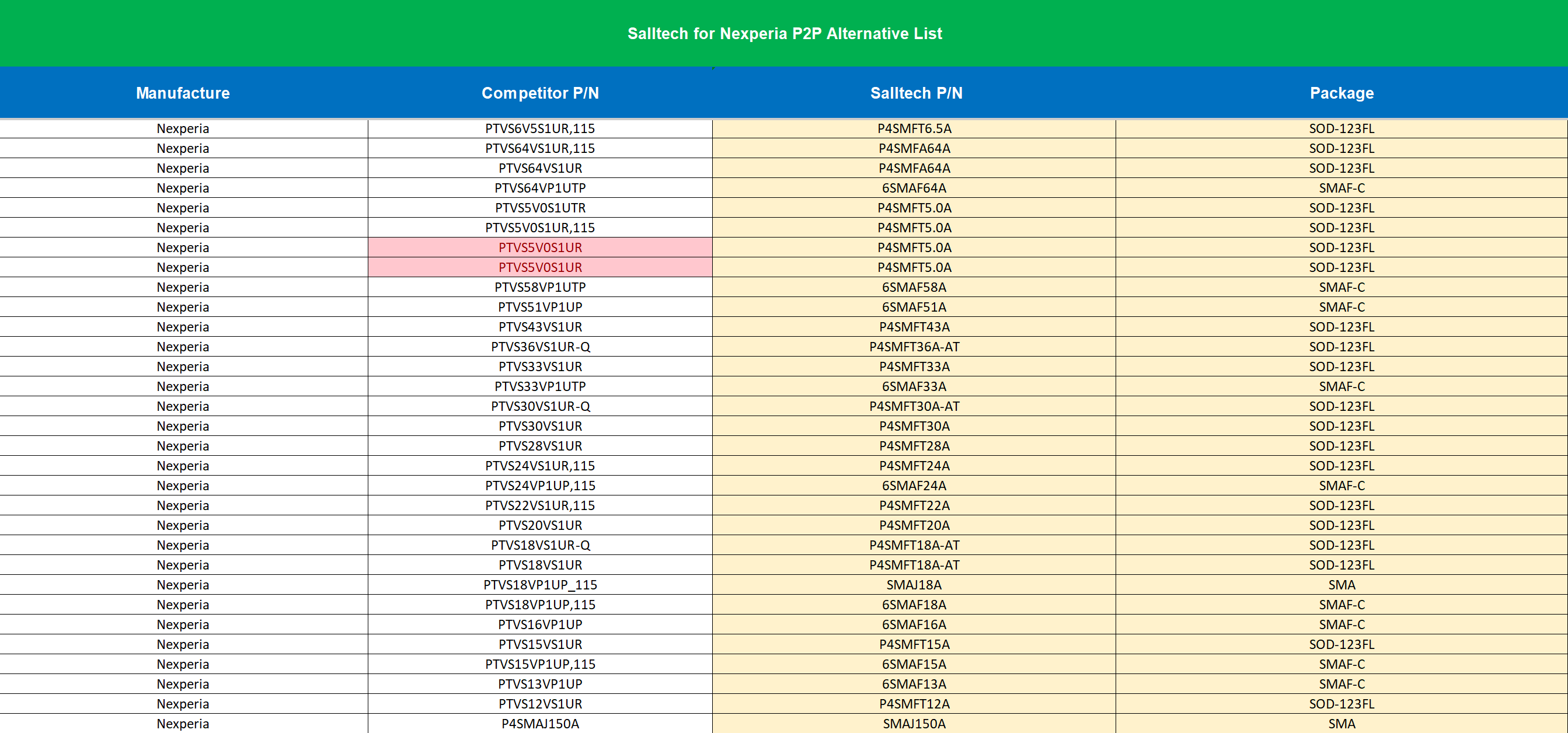Select Salltech part SMAJ18A
Screen dimensions: 1568x733
(914, 585)
